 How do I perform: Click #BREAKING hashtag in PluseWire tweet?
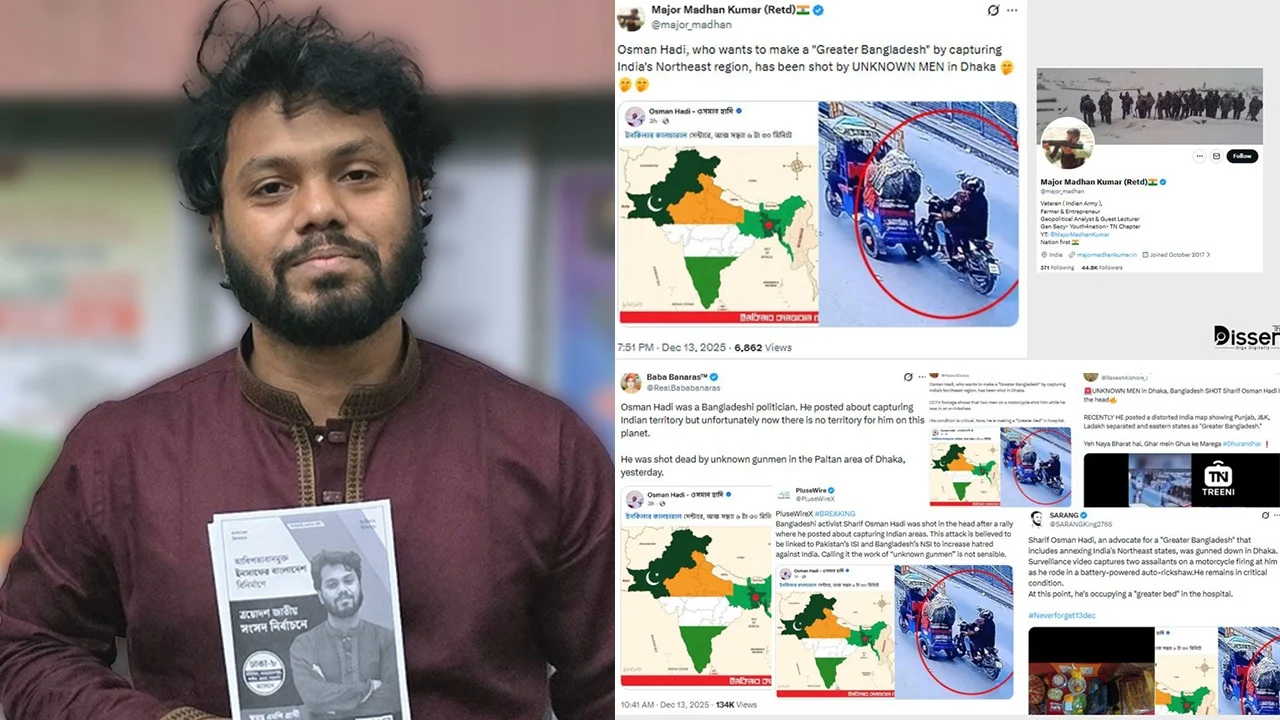click(835, 513)
